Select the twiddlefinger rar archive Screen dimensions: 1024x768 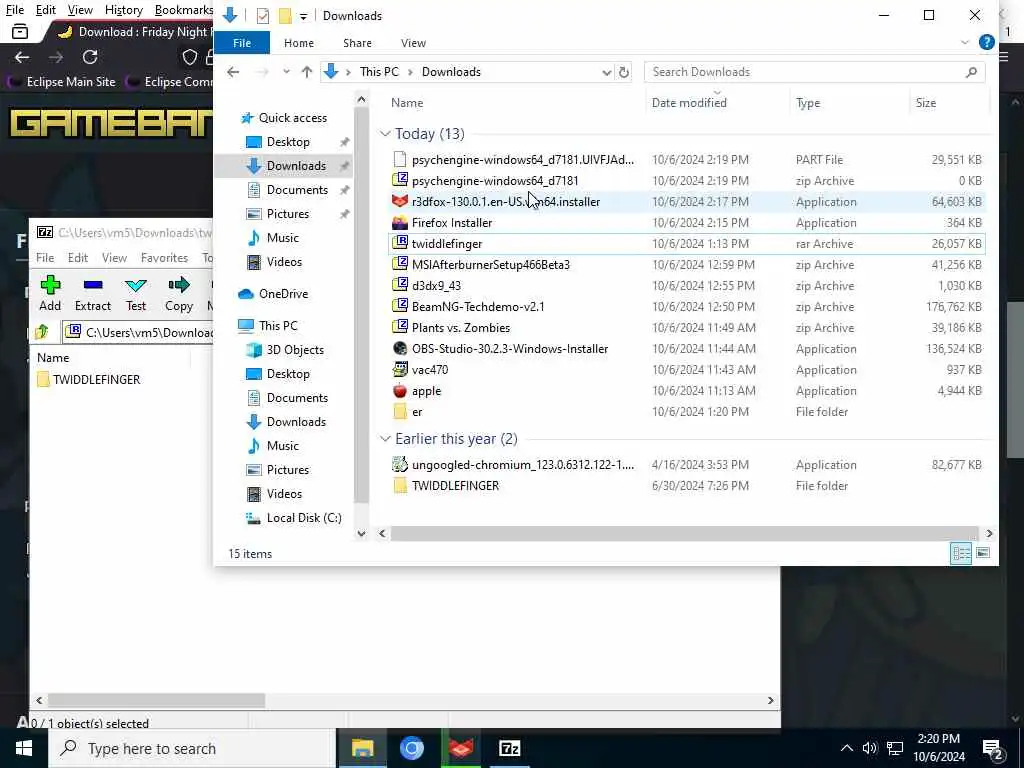click(686, 244)
